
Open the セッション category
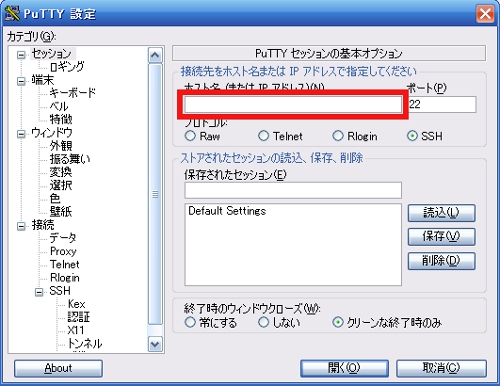(52, 53)
